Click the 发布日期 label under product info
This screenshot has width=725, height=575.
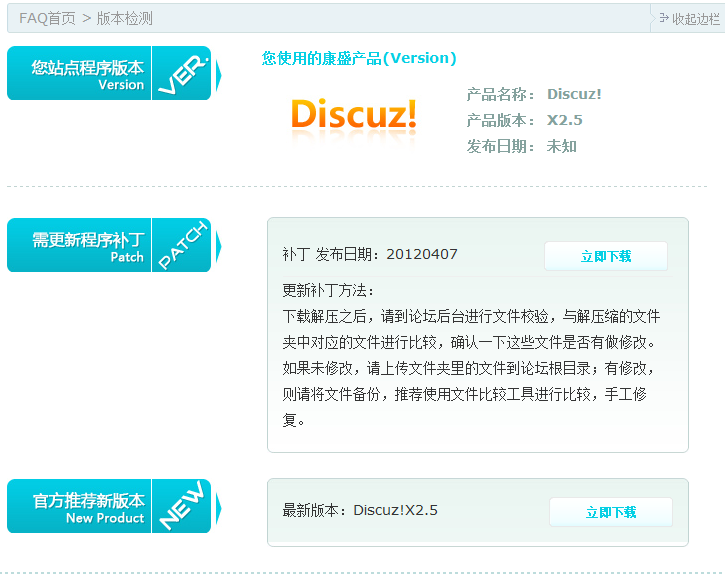501,147
